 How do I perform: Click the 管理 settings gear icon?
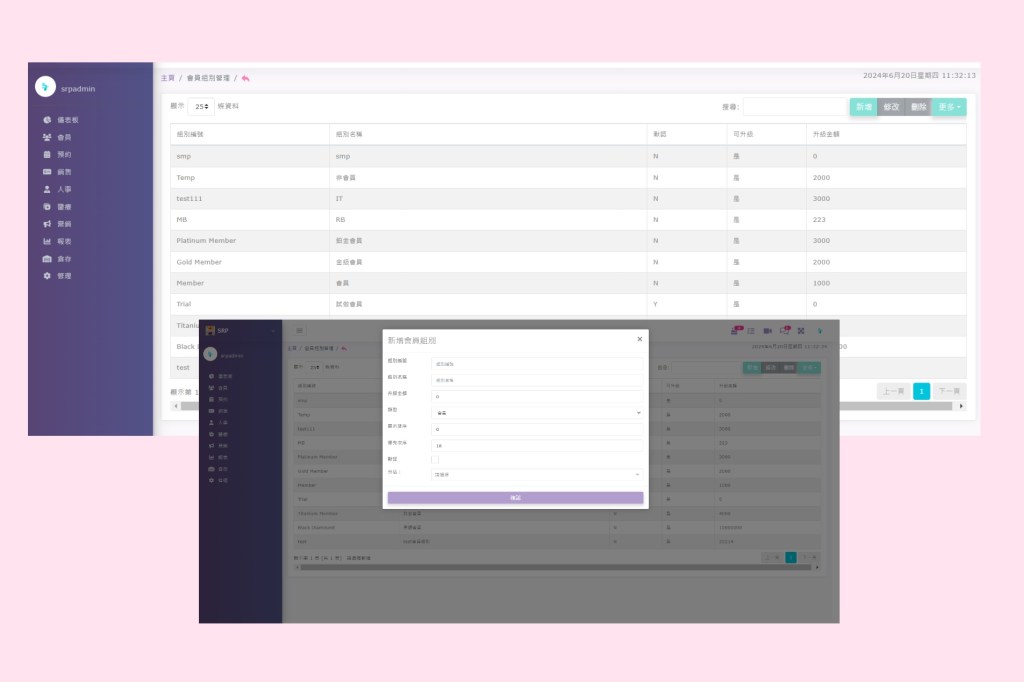coord(47,276)
